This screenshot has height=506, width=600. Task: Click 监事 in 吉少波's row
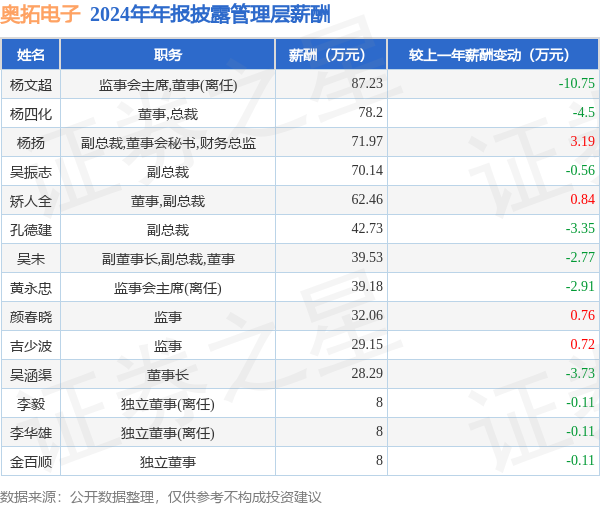(168, 346)
